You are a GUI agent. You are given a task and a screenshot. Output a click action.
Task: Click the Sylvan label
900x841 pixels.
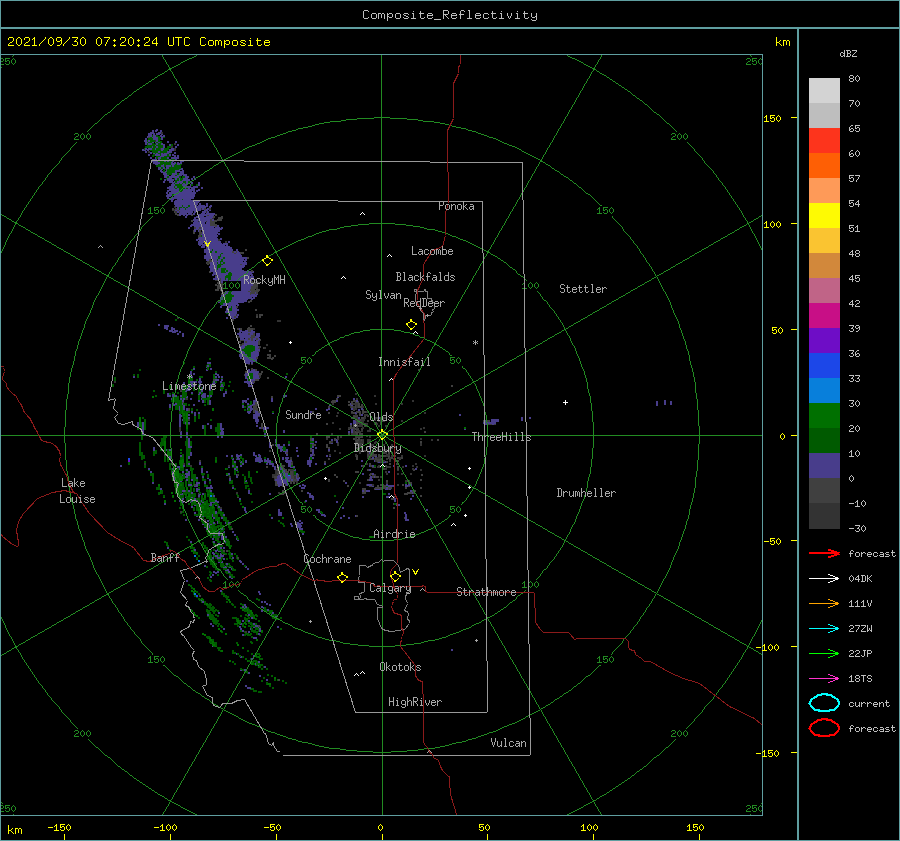383,295
